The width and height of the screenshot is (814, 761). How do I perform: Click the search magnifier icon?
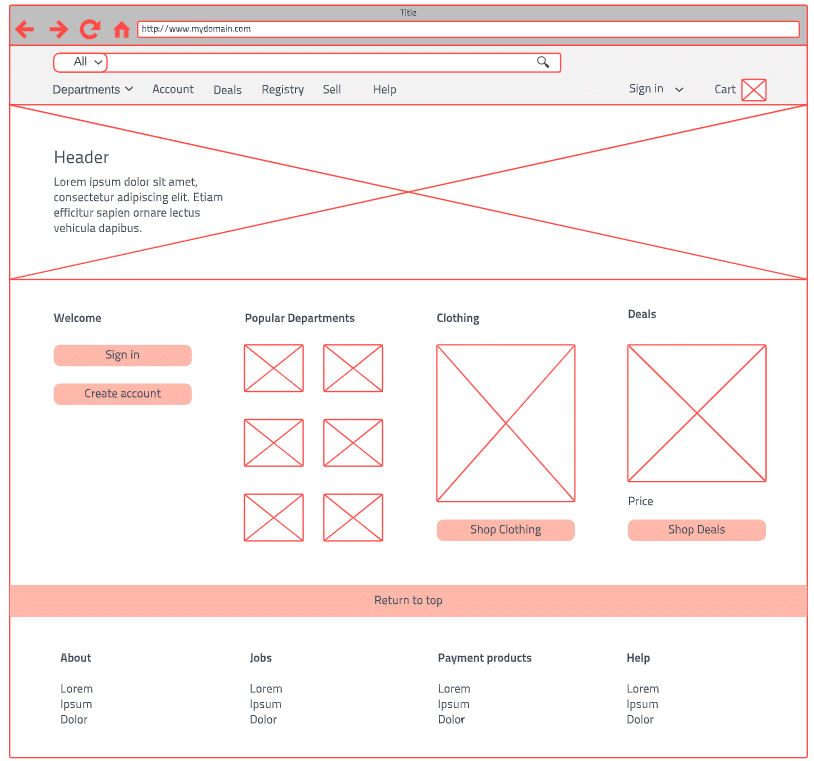(543, 62)
